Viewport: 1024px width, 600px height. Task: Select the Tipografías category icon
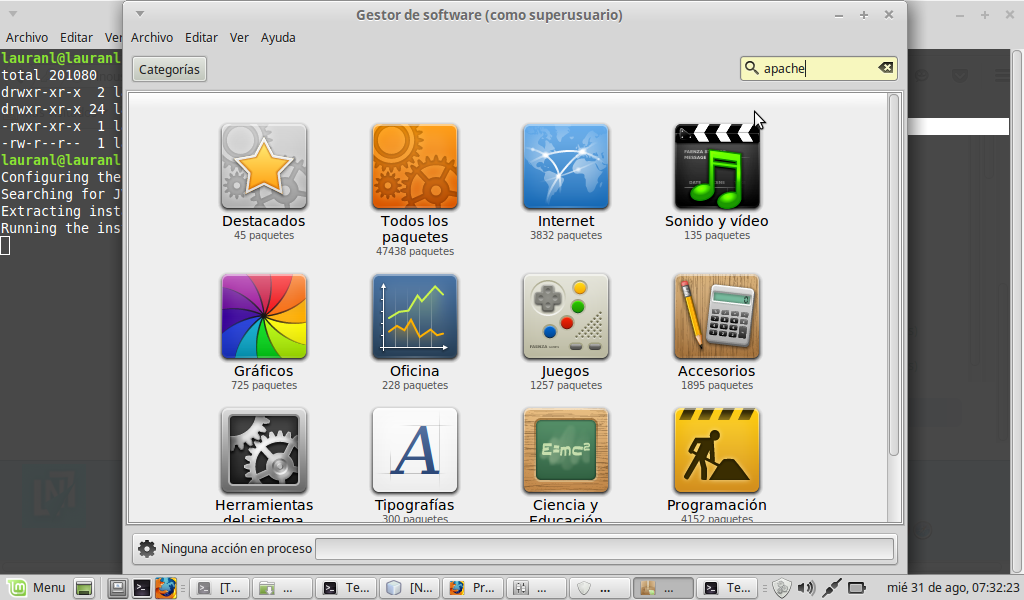point(415,450)
